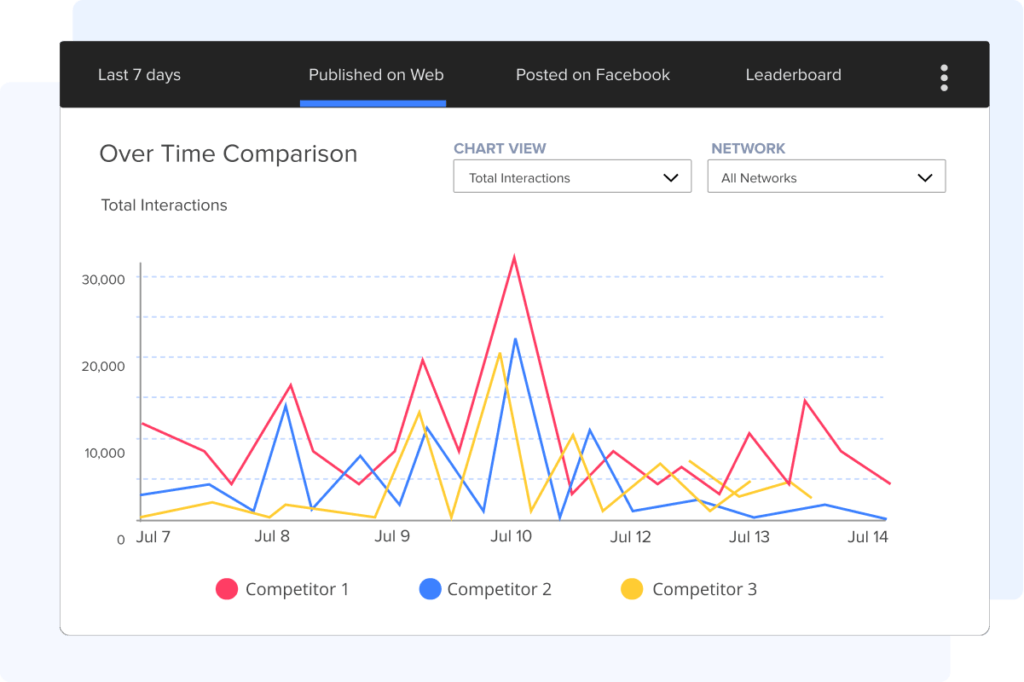Switch to the Last 7 days tab
Viewport: 1024px width, 682px height.
coord(139,75)
